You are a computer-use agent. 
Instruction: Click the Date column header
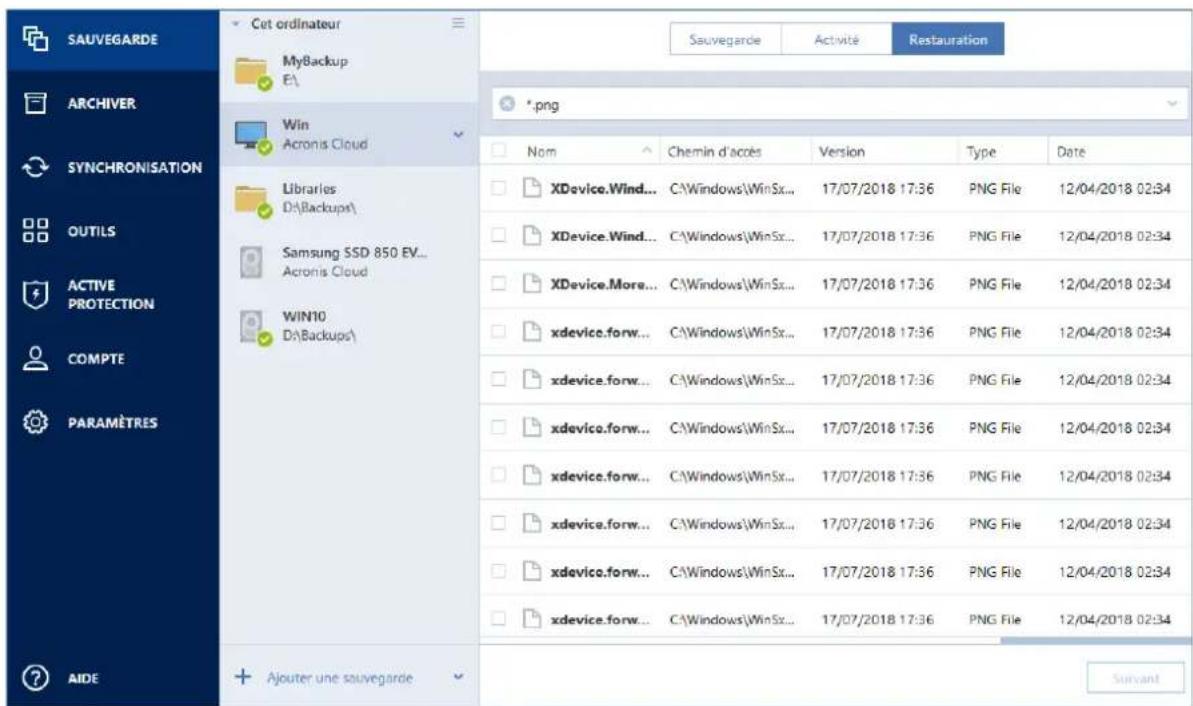click(x=1071, y=151)
